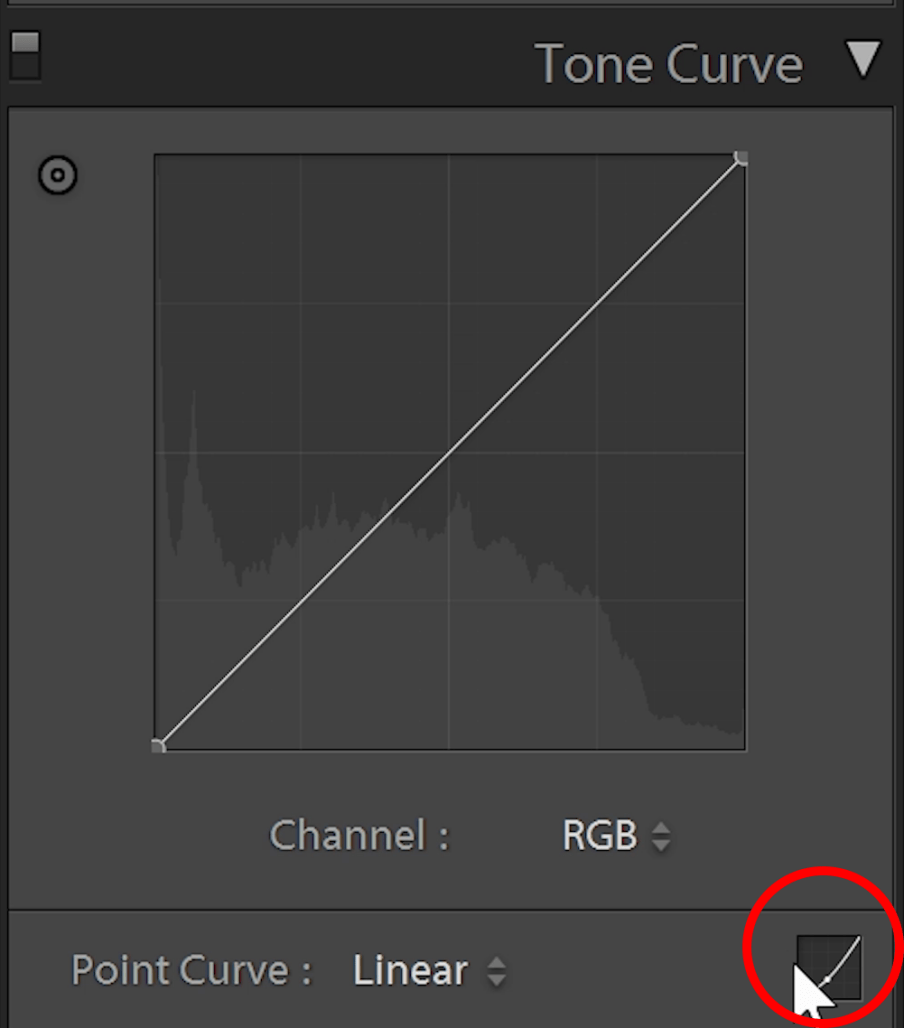Screen dimensions: 904x1028
Task: Click the up-down arrows beside Linear
Action: [x=495, y=972]
